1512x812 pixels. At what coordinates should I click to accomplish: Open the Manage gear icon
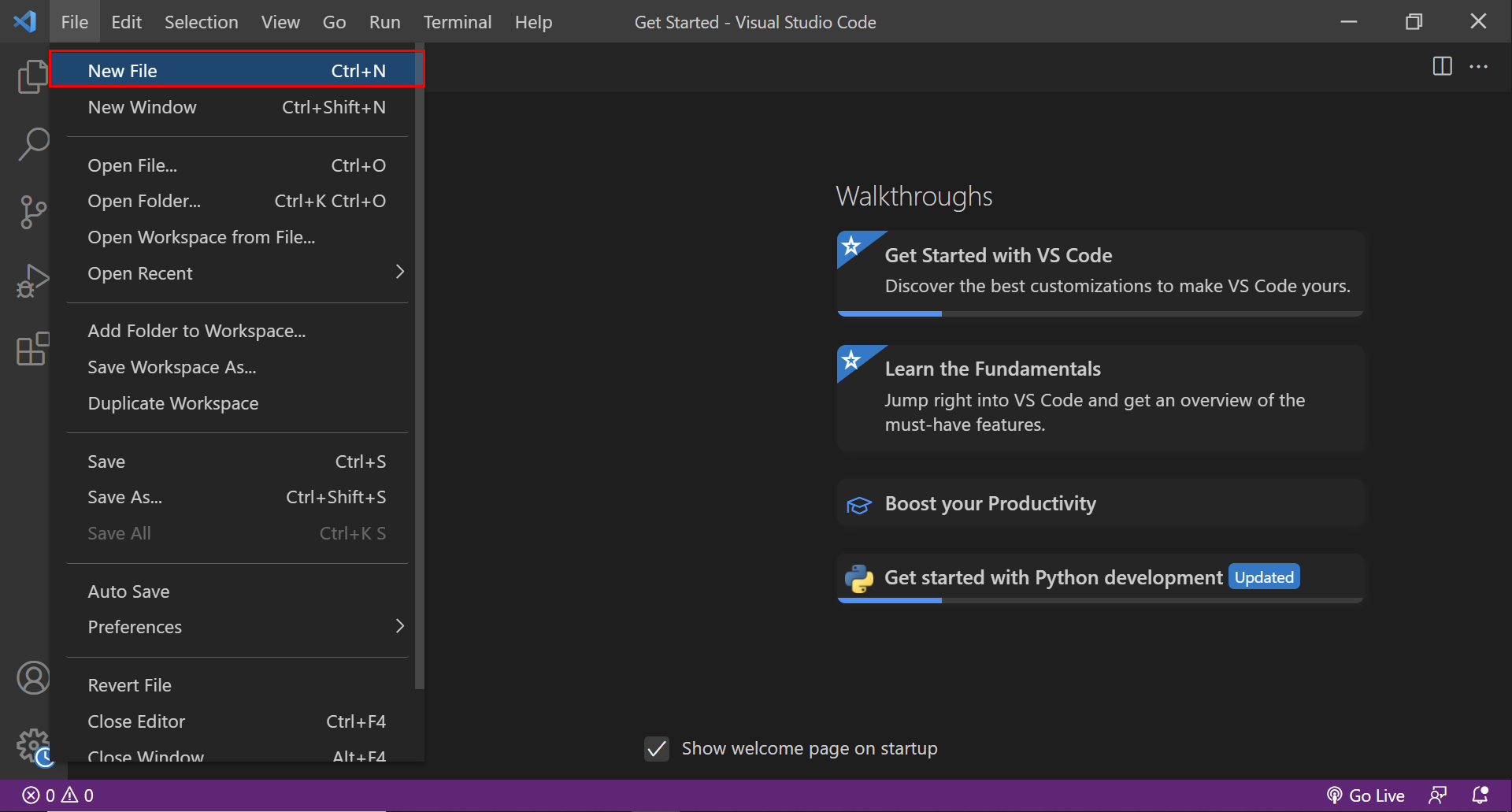pyautogui.click(x=32, y=746)
